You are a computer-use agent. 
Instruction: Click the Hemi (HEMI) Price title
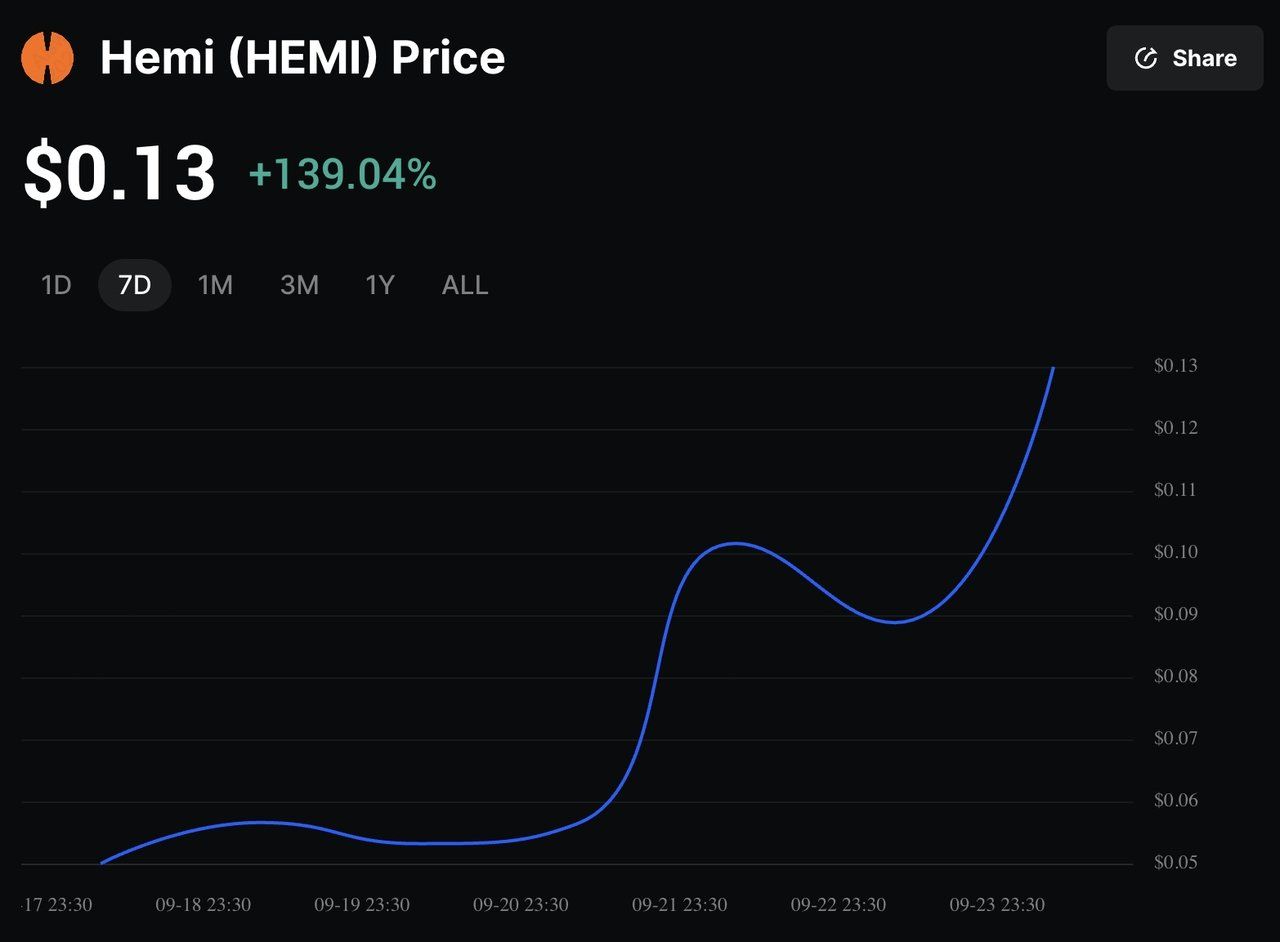(303, 58)
